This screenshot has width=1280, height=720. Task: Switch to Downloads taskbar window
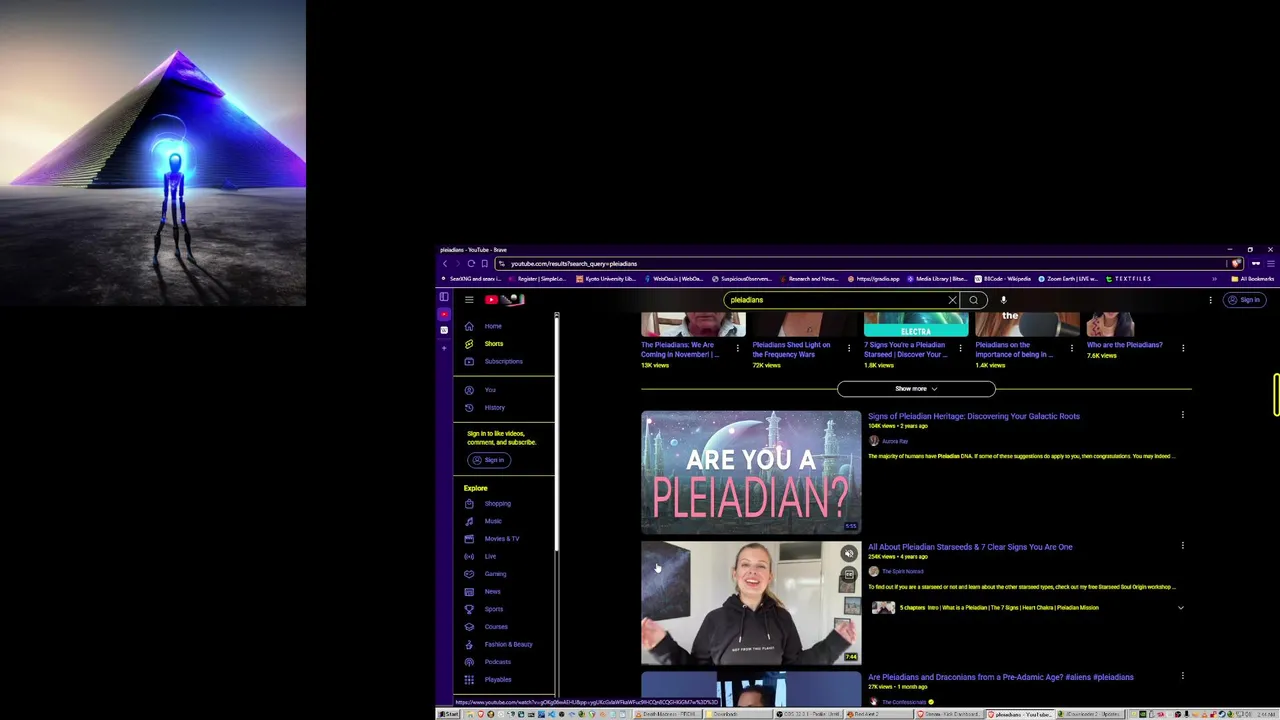738,714
